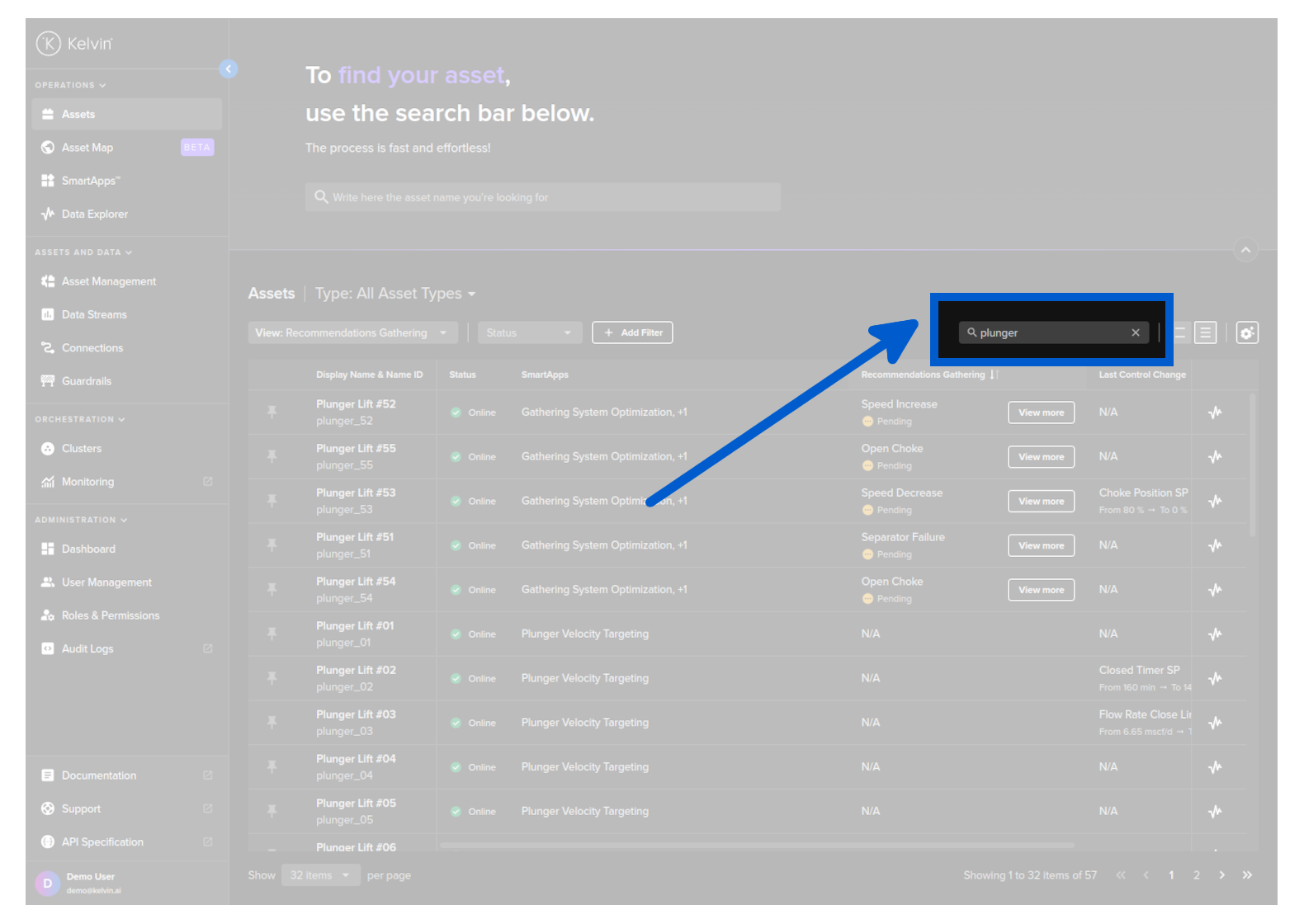1304x924 pixels.
Task: Go to the next page arrow
Action: 1221,875
